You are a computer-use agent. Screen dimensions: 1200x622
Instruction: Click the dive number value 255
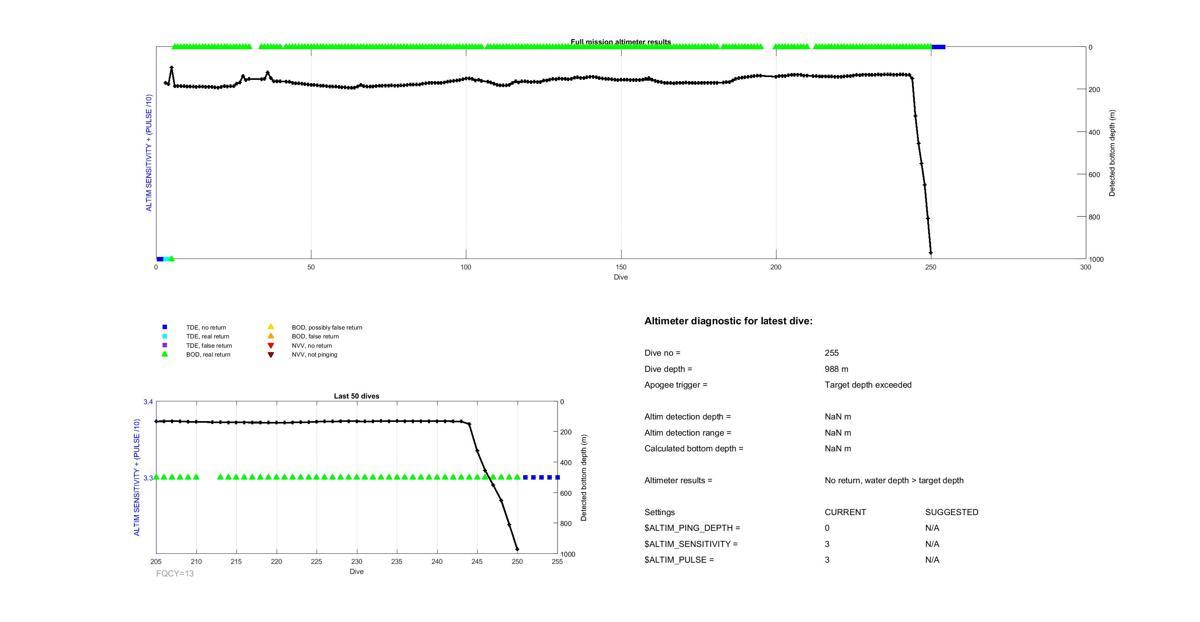[832, 353]
